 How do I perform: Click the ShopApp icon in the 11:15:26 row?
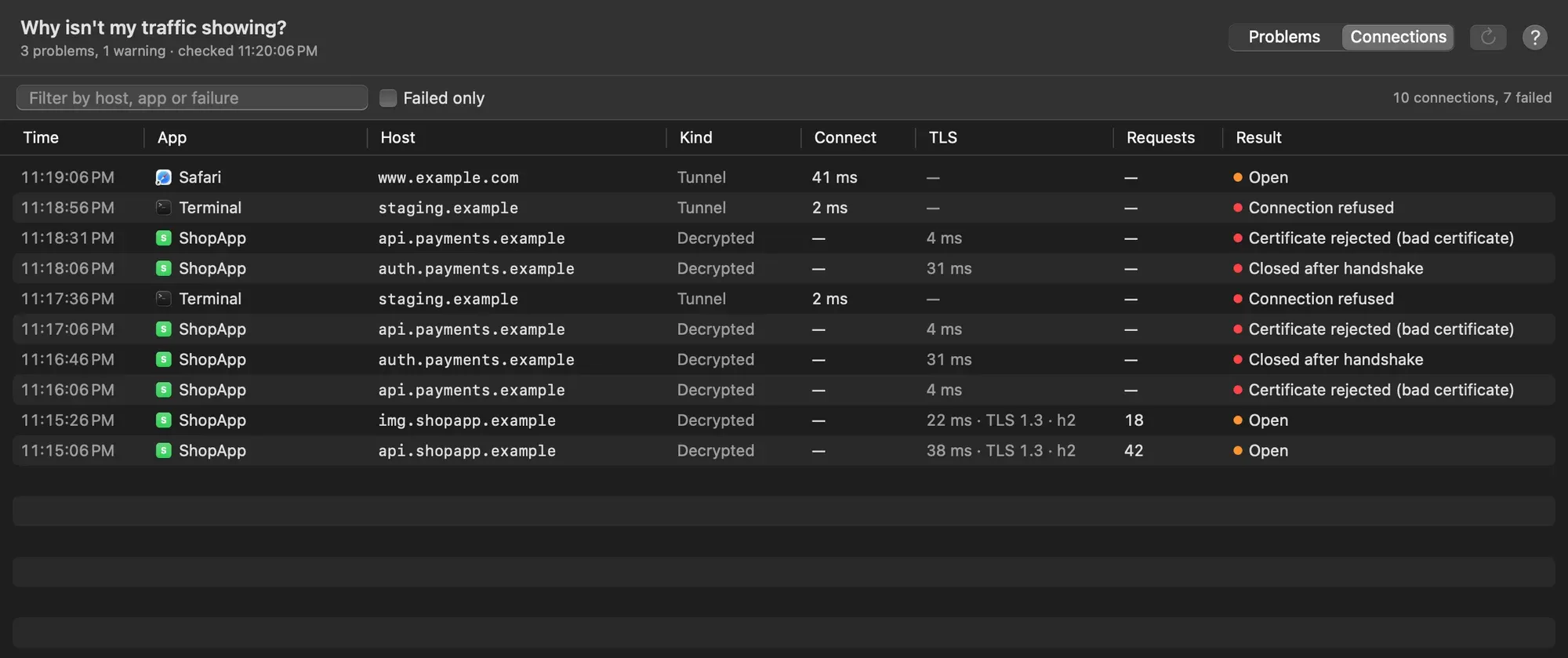(x=163, y=420)
